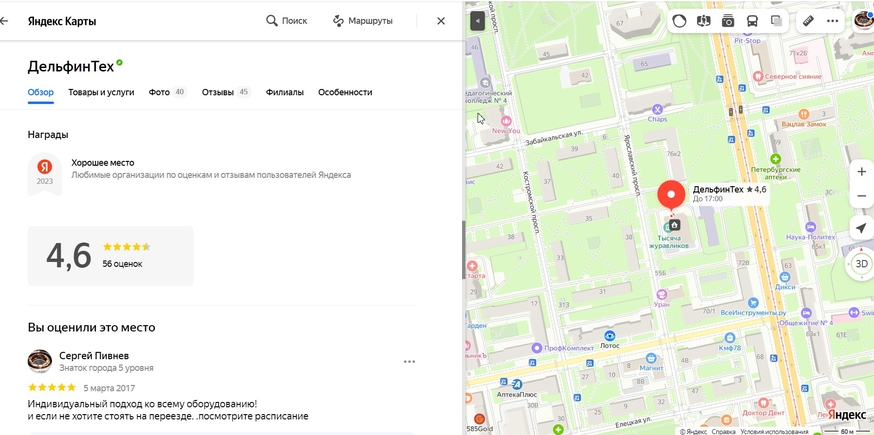
Task: Open Маршруты route planner
Action: click(x=363, y=21)
